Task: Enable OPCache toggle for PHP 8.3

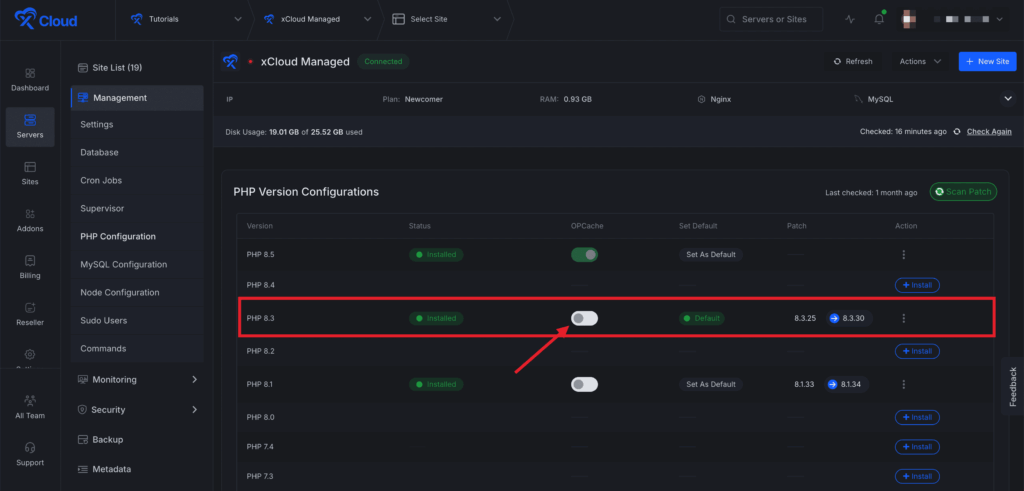Action: coord(584,318)
